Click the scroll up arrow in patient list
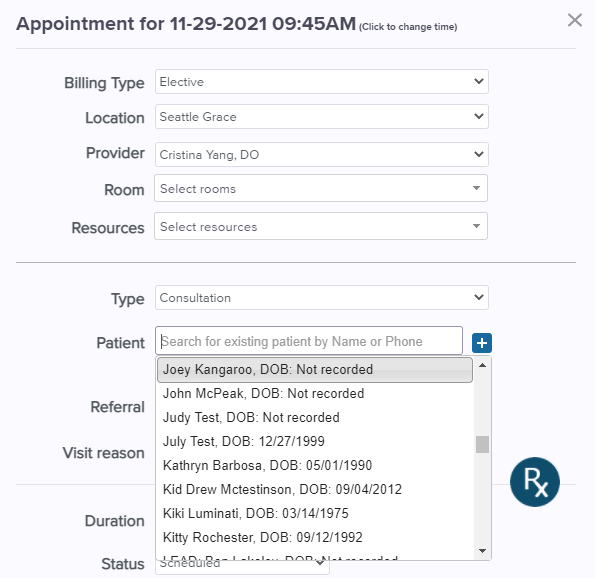 482,365
